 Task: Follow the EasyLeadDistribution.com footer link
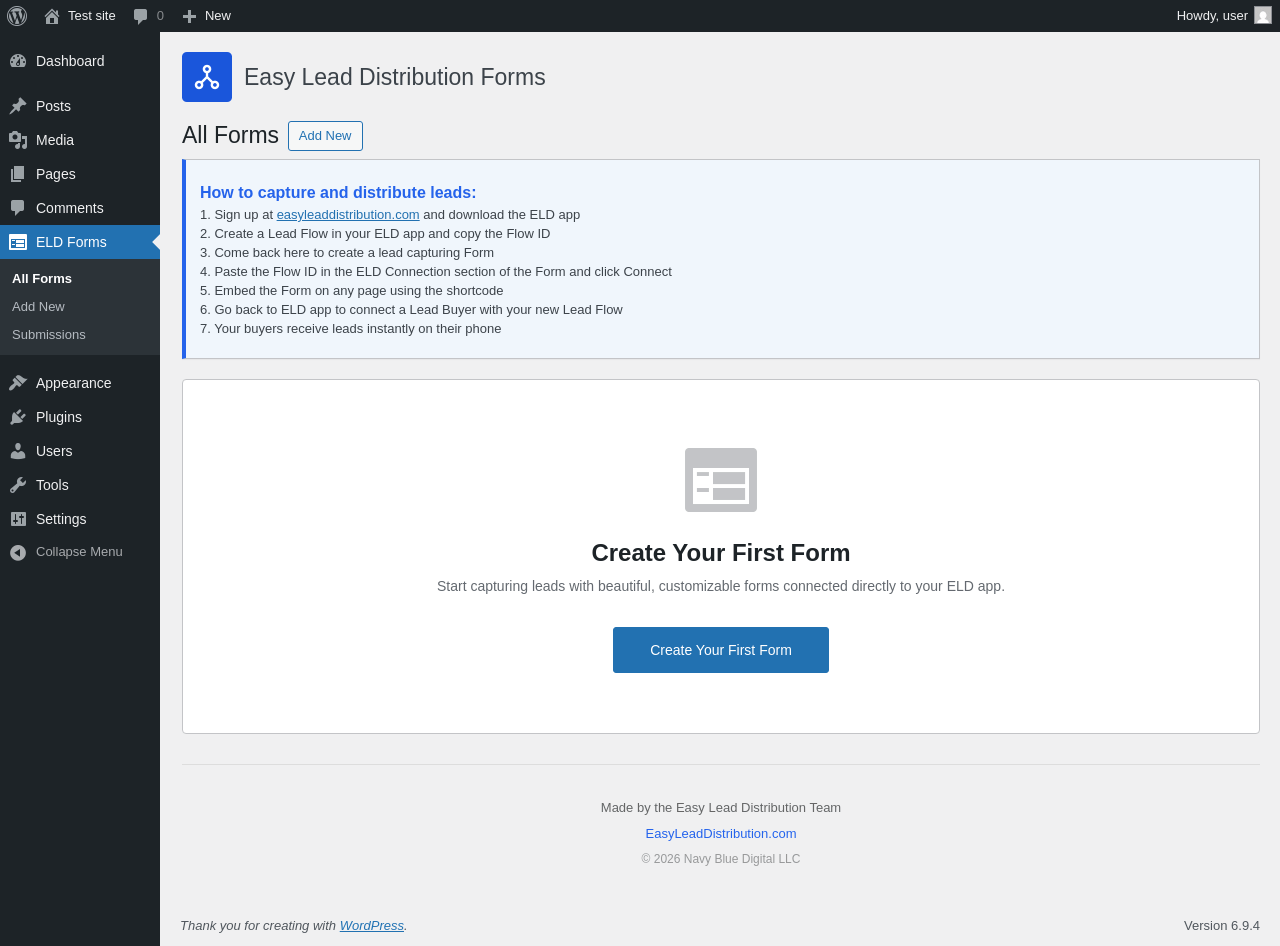click(x=721, y=833)
